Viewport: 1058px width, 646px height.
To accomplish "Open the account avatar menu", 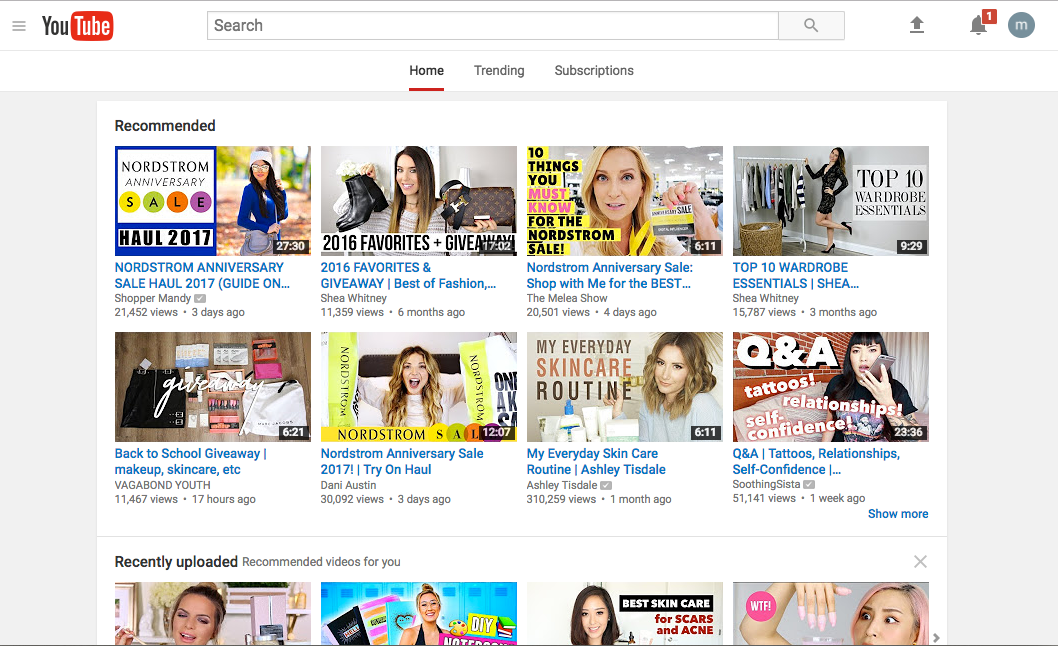I will point(1021,26).
